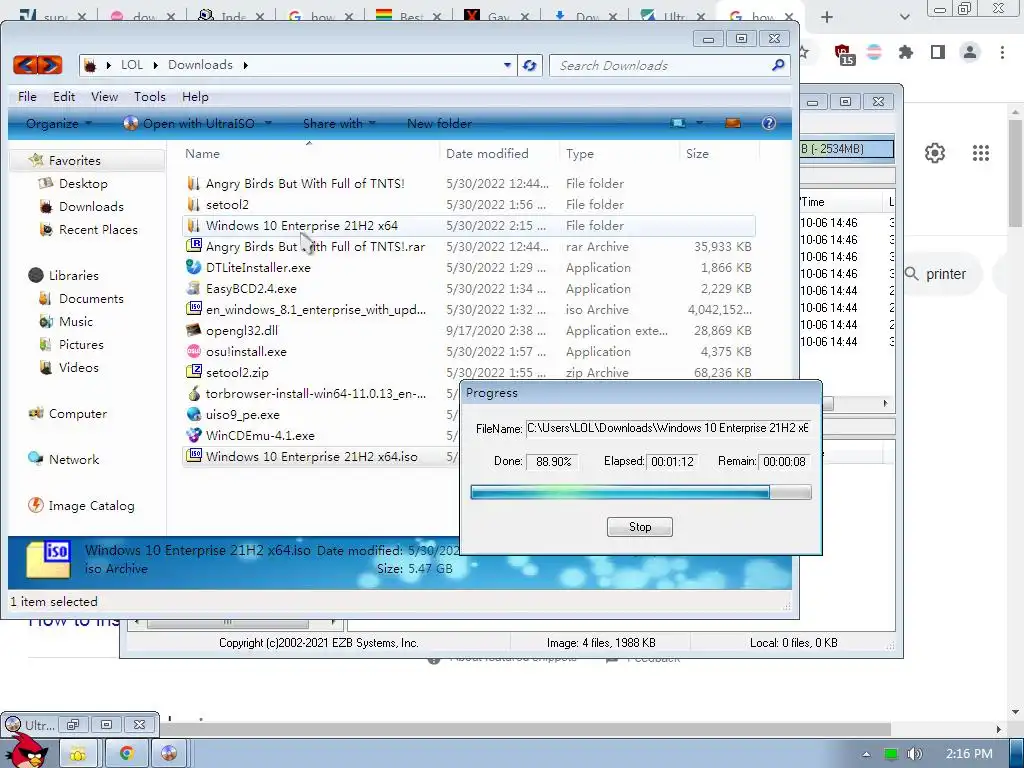Open the Tools menu

(x=150, y=97)
